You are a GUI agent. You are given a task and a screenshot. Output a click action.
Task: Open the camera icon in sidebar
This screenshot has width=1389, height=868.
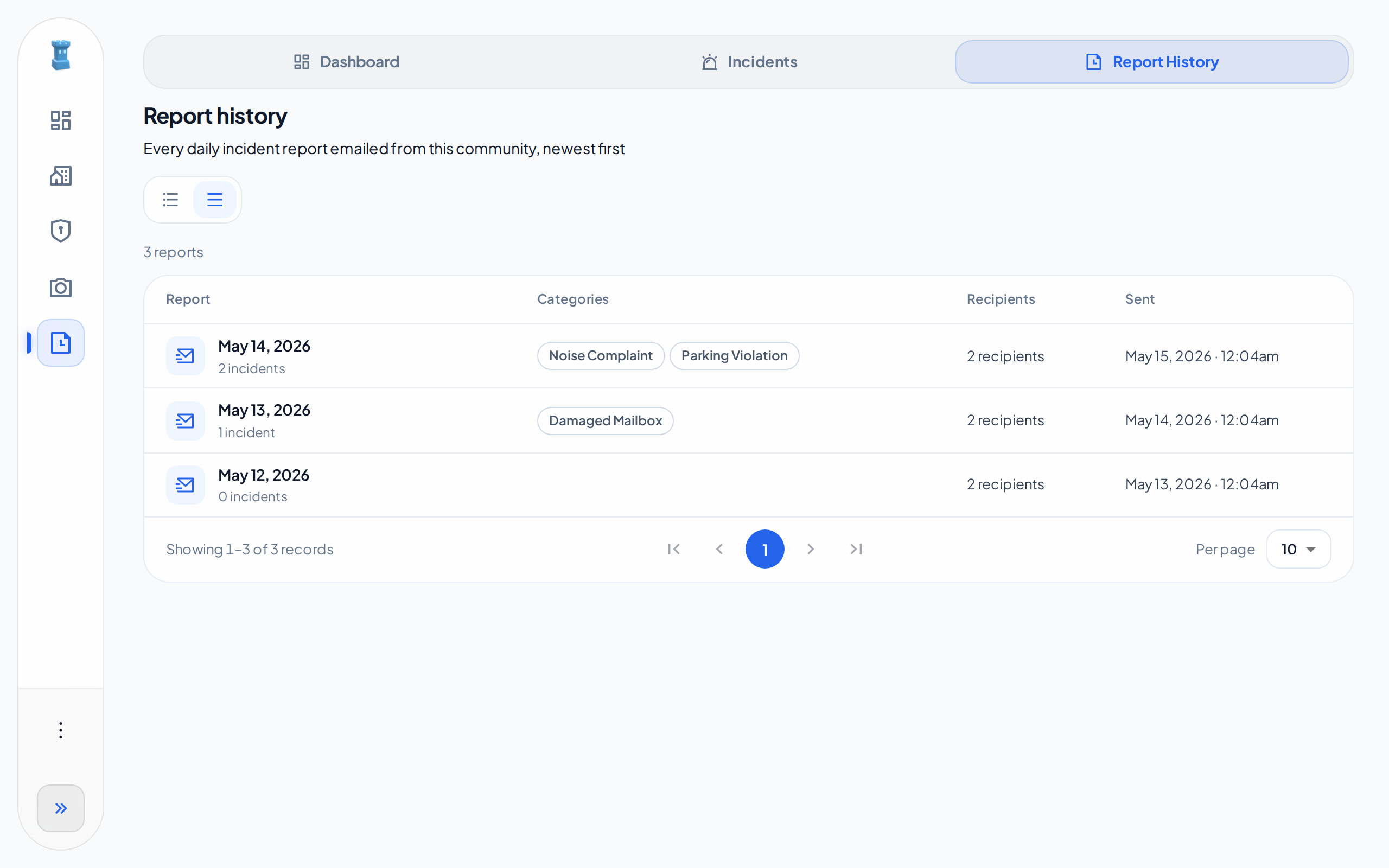(x=60, y=287)
